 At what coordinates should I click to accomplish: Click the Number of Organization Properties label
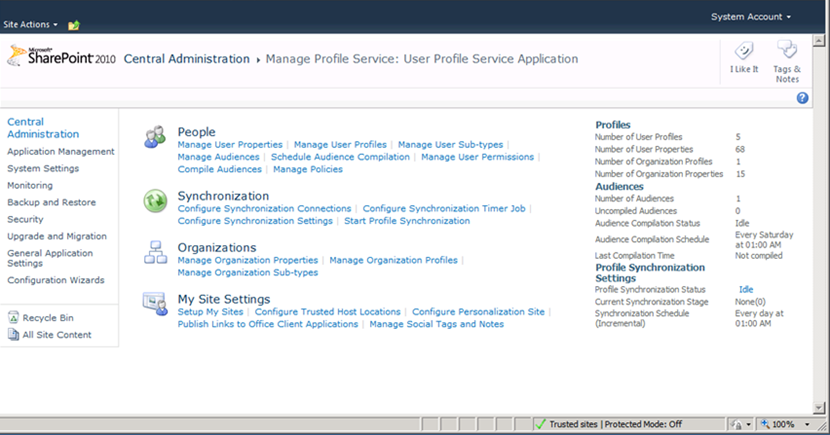[x=658, y=174]
